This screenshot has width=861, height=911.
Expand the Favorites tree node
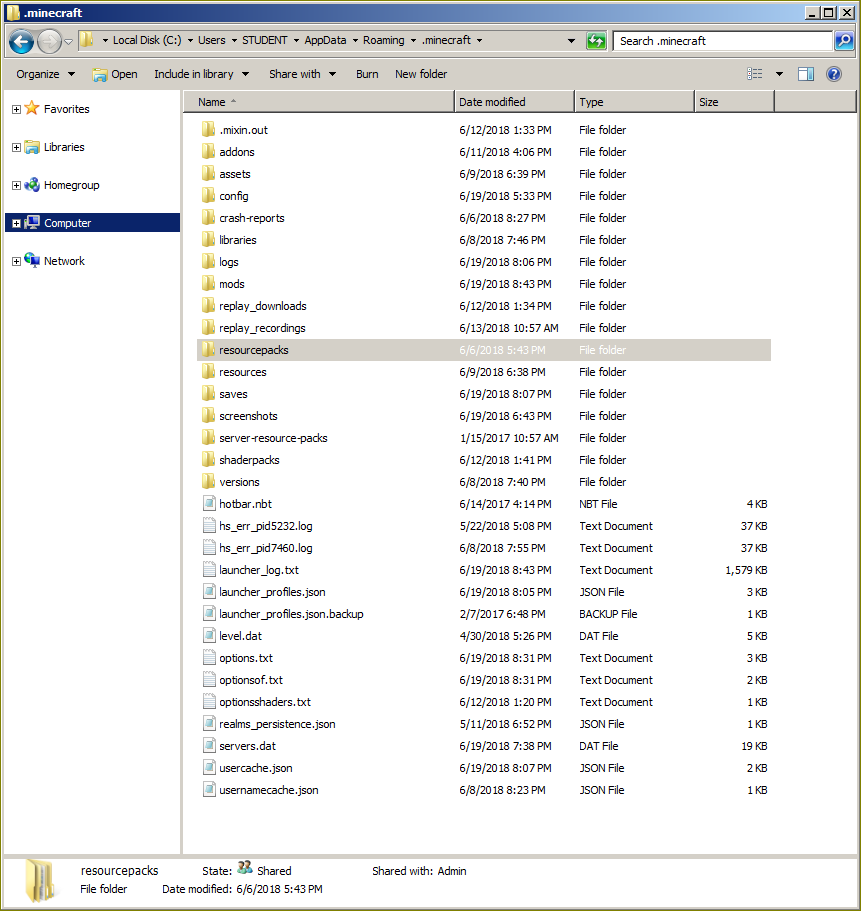click(x=16, y=109)
